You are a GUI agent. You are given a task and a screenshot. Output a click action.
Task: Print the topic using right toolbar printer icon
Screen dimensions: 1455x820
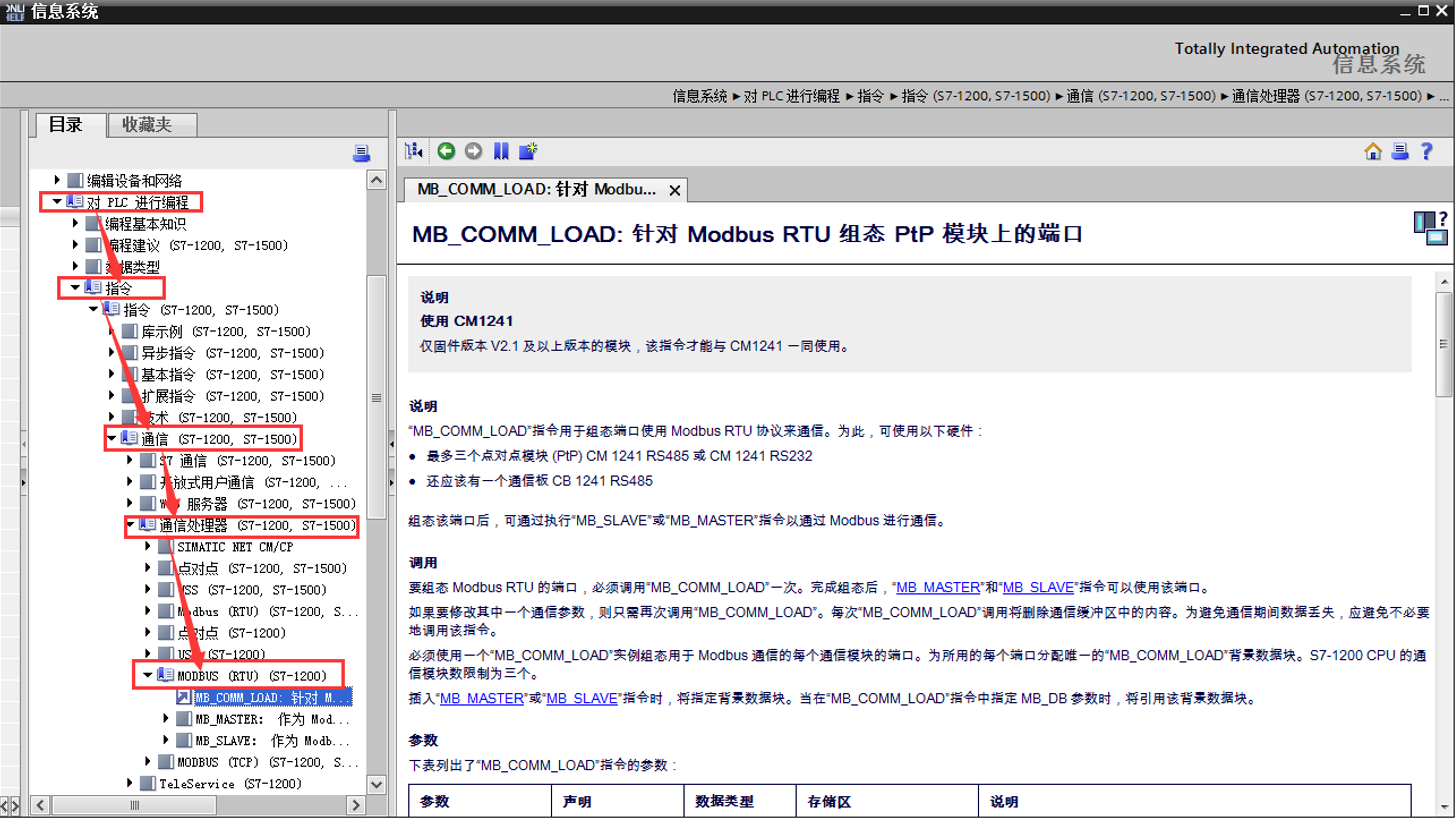point(1400,151)
